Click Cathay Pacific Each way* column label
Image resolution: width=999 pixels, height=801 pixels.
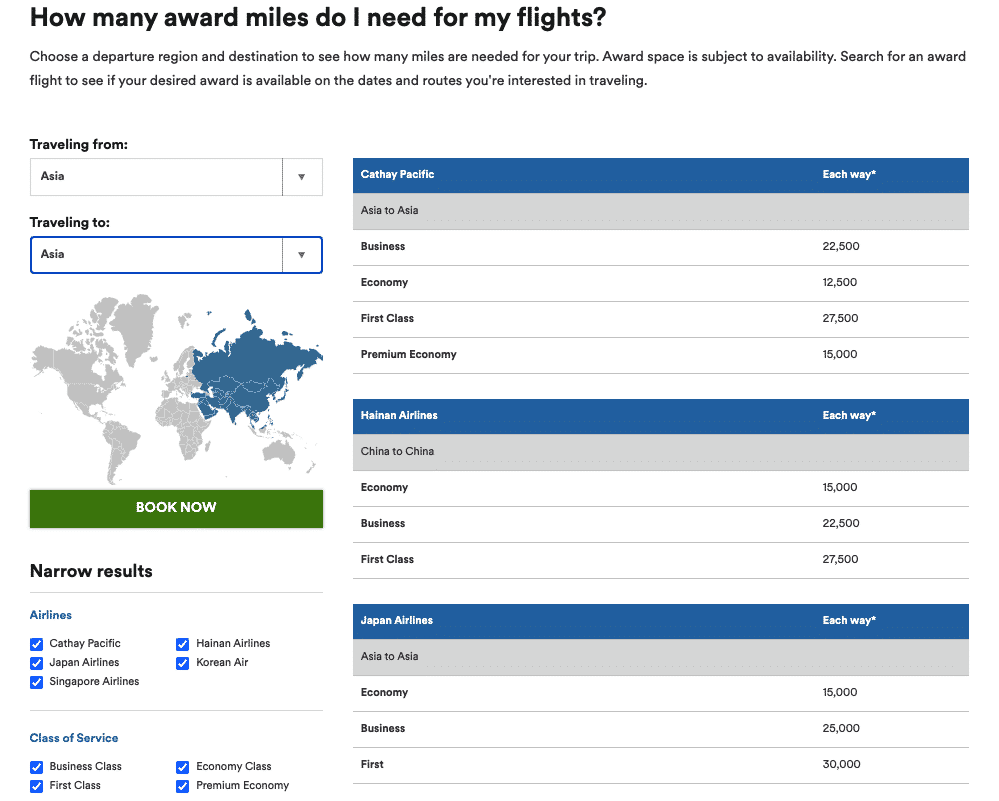pos(849,175)
